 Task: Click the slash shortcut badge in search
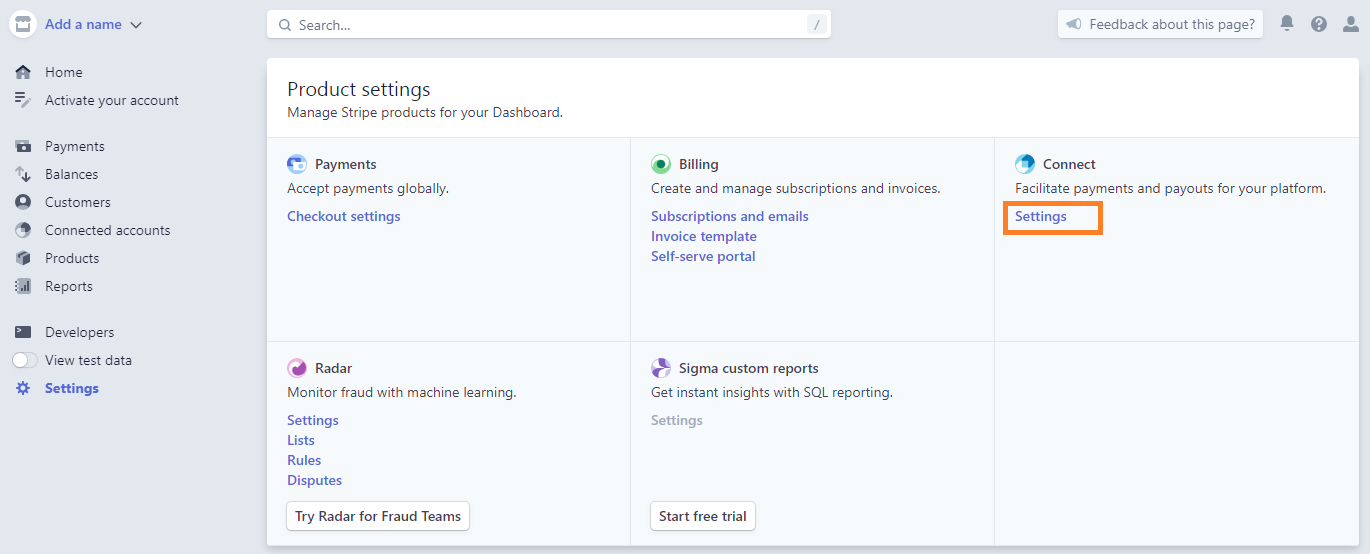click(x=816, y=24)
